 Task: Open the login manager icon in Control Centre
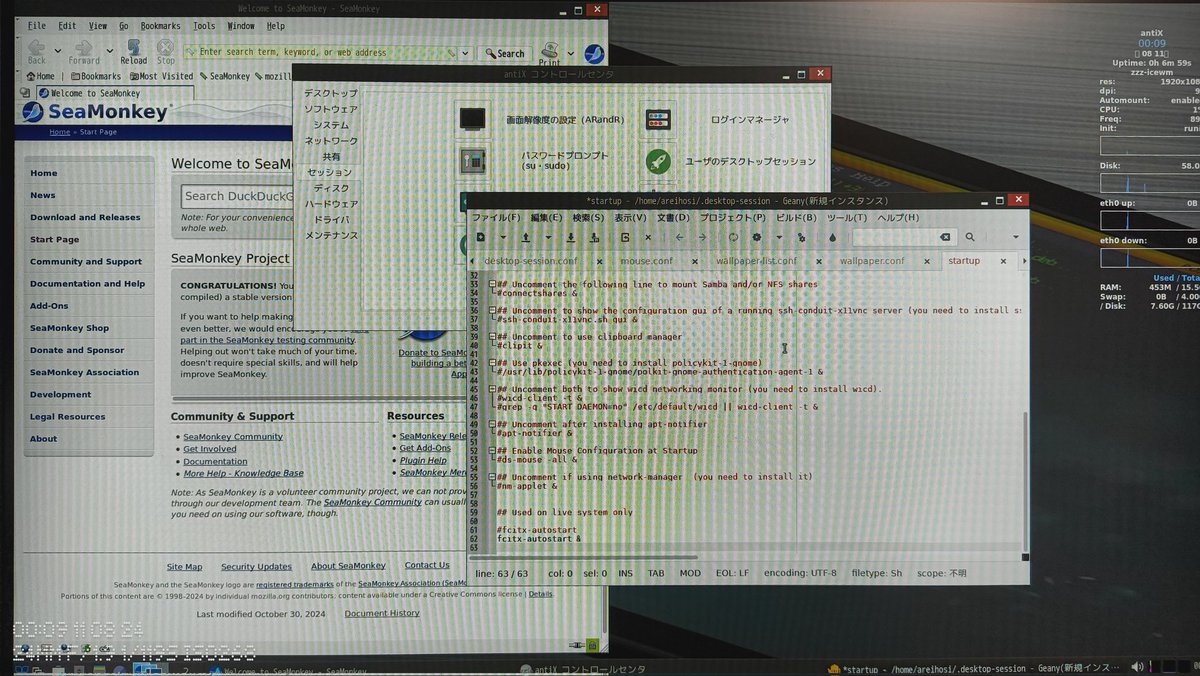pos(658,119)
